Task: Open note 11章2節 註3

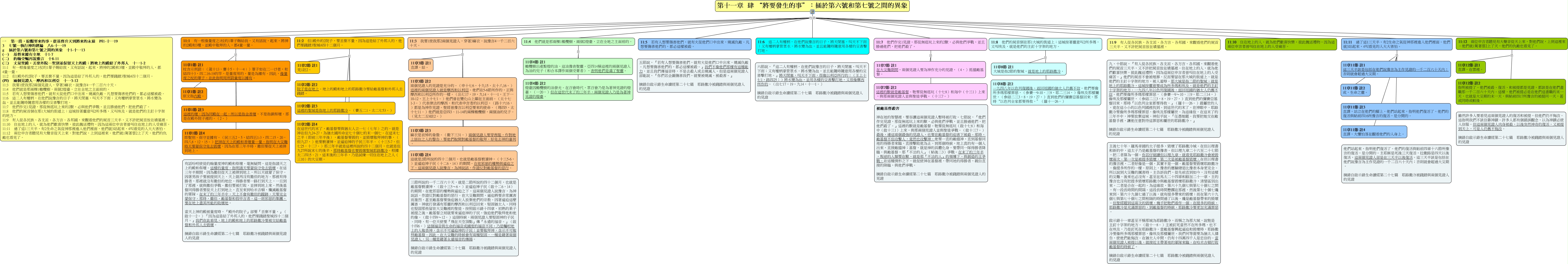Action: pyautogui.click(x=345, y=108)
